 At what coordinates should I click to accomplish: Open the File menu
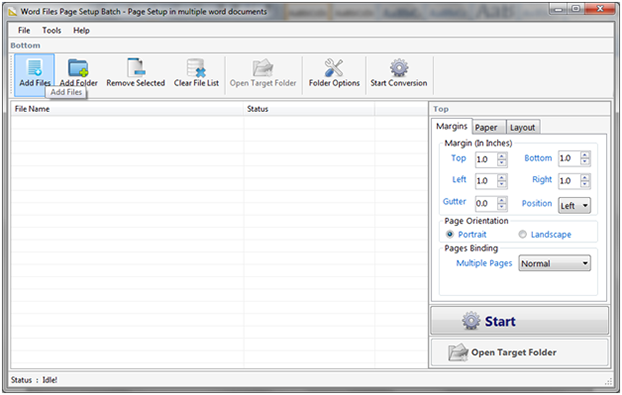coord(24,31)
